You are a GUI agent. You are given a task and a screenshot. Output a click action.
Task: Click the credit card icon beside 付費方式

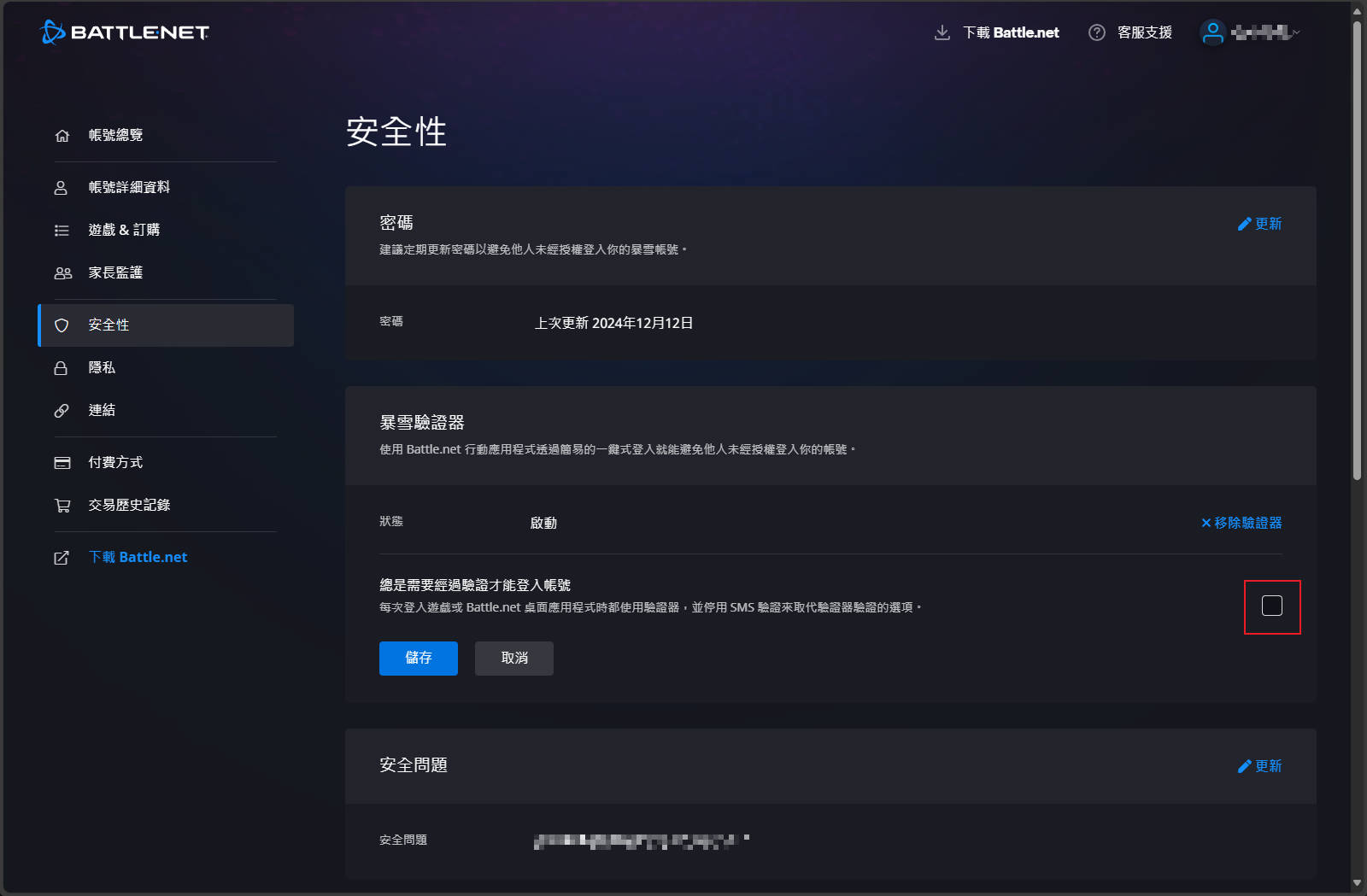point(62,463)
